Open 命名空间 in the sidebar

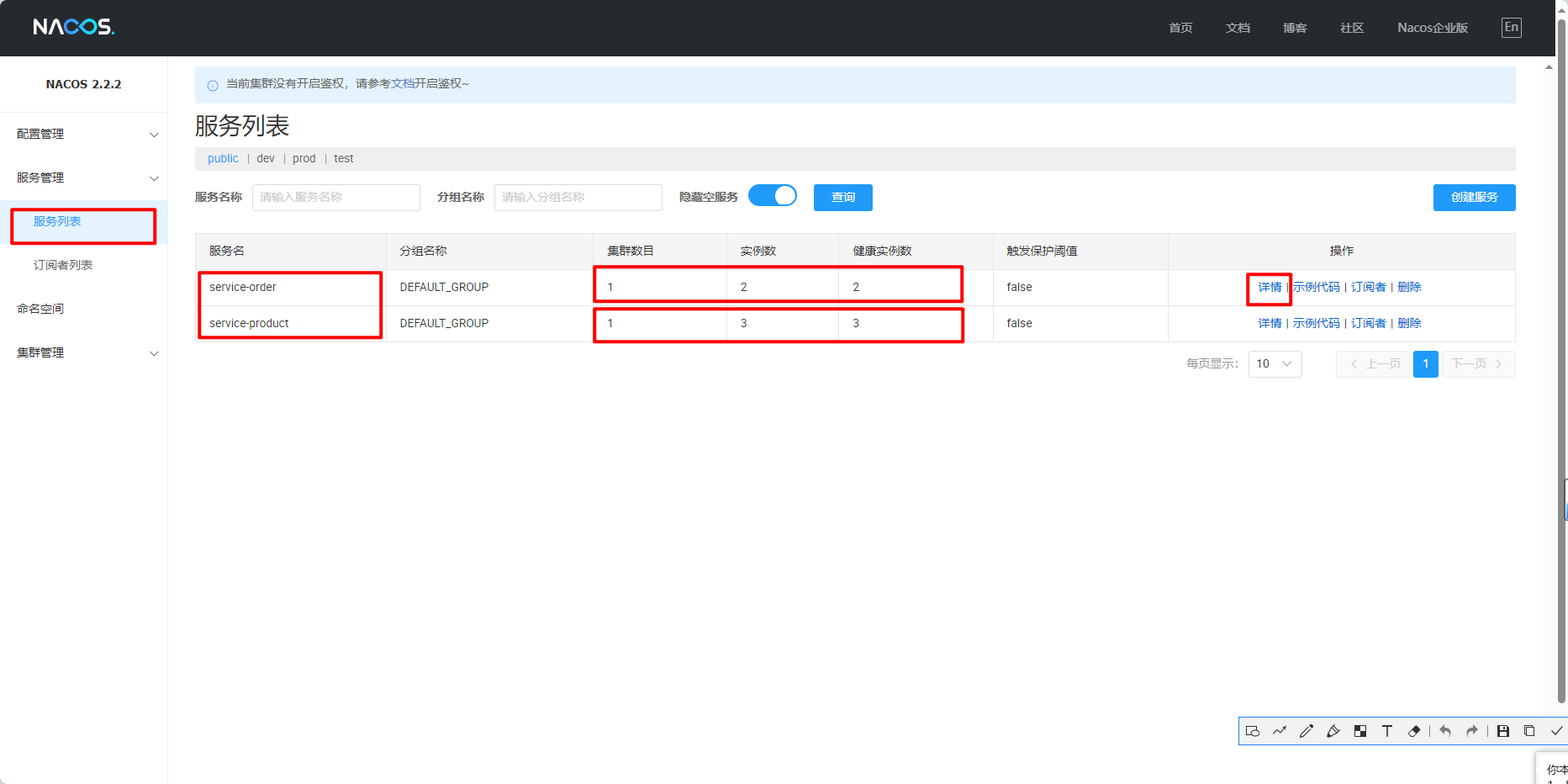(83, 310)
